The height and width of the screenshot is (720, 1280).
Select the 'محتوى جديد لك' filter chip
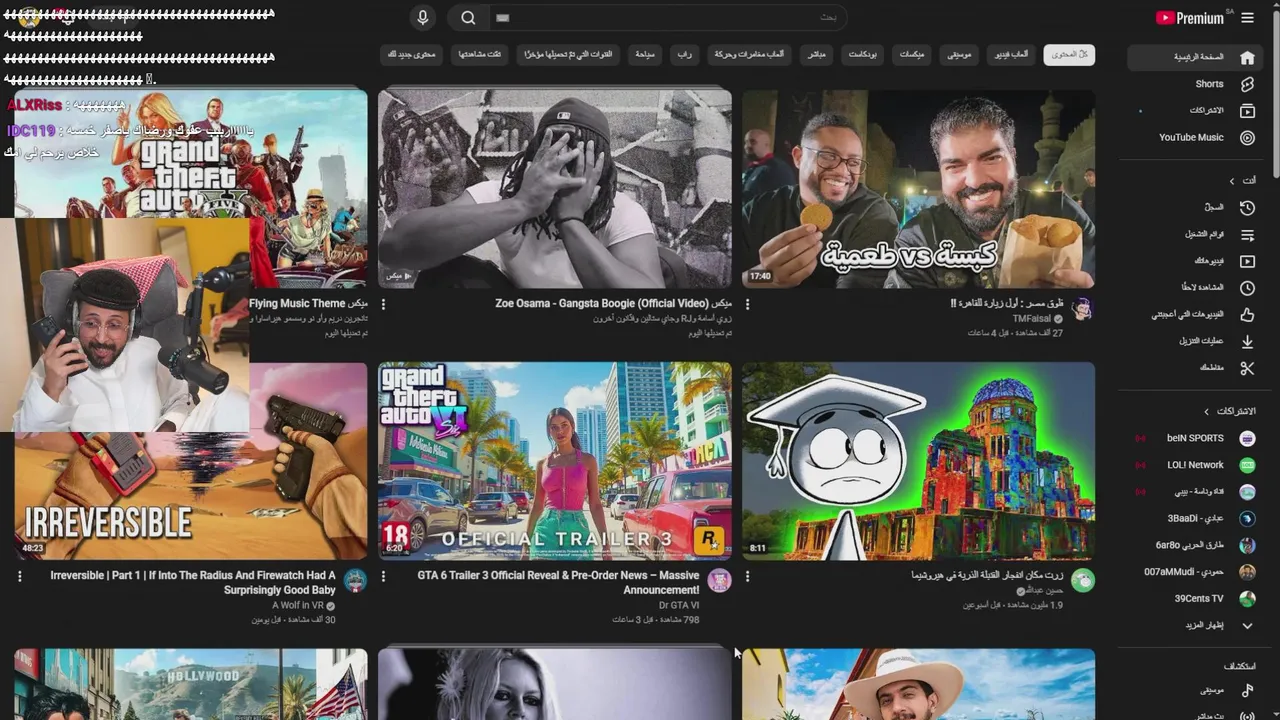point(411,54)
